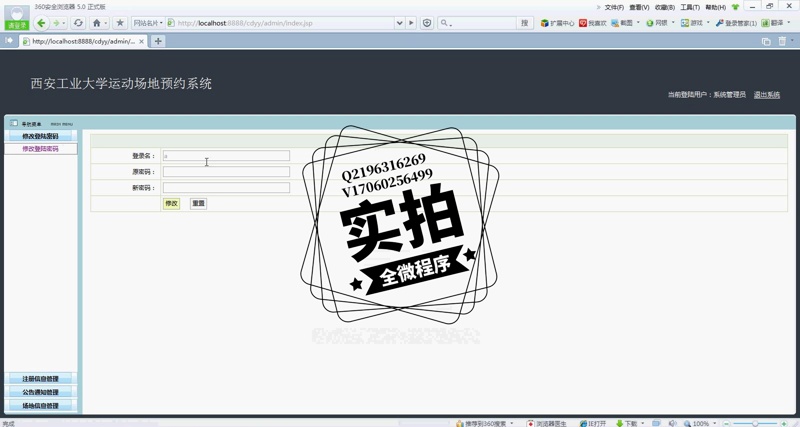Open the 收藏(B) menu
Screen dimensions: 800x427
pyautogui.click(x=665, y=7)
